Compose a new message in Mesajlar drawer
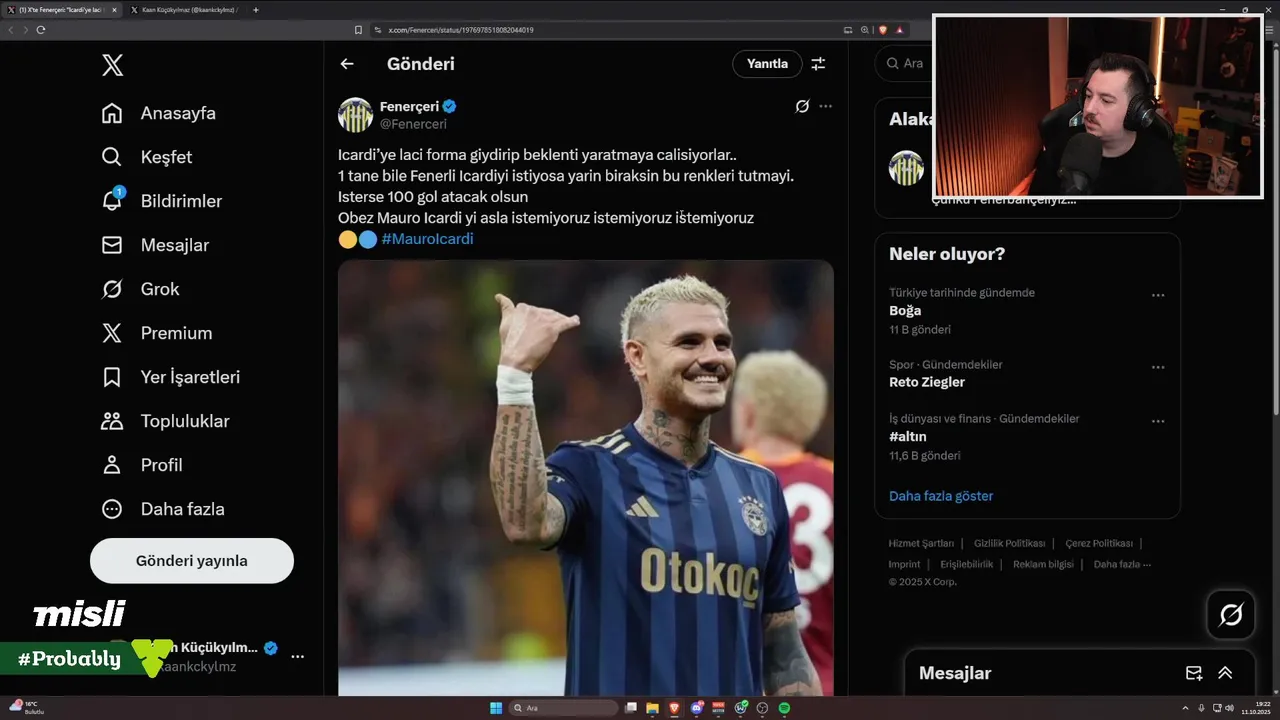 1194,673
